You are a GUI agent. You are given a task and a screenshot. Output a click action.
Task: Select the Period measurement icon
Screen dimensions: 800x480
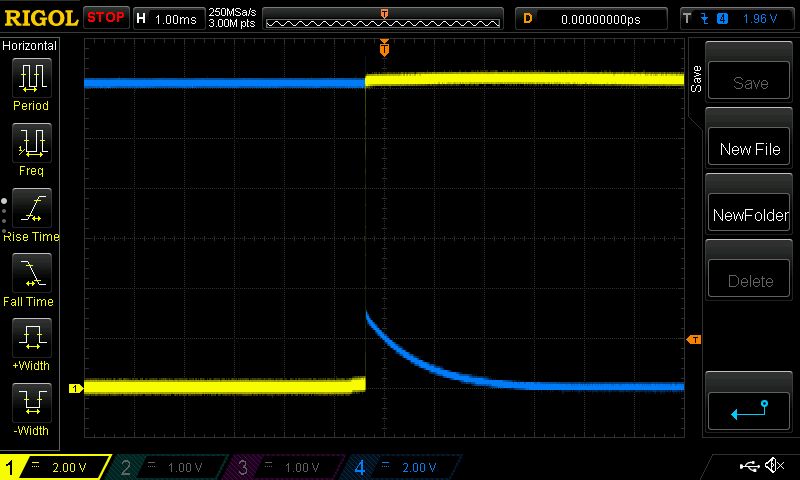click(32, 78)
